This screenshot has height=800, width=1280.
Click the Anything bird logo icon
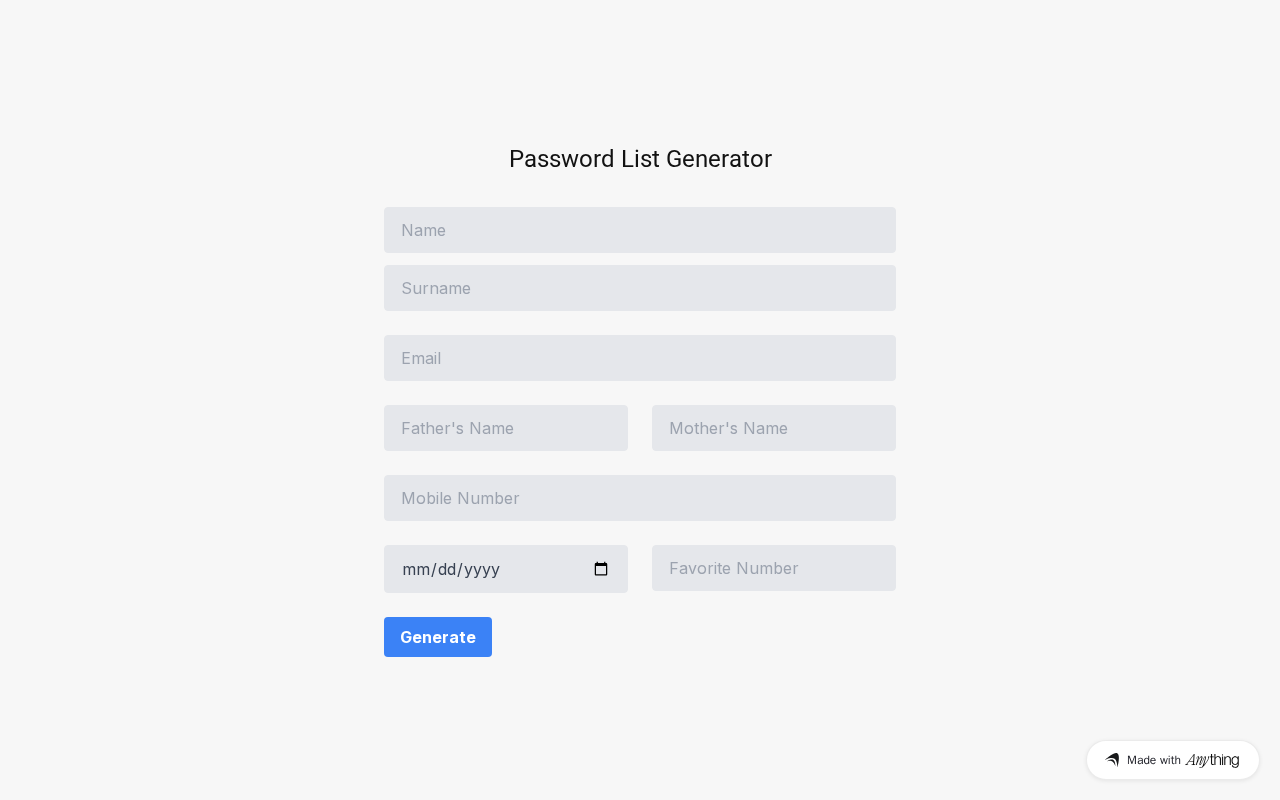(x=1112, y=760)
